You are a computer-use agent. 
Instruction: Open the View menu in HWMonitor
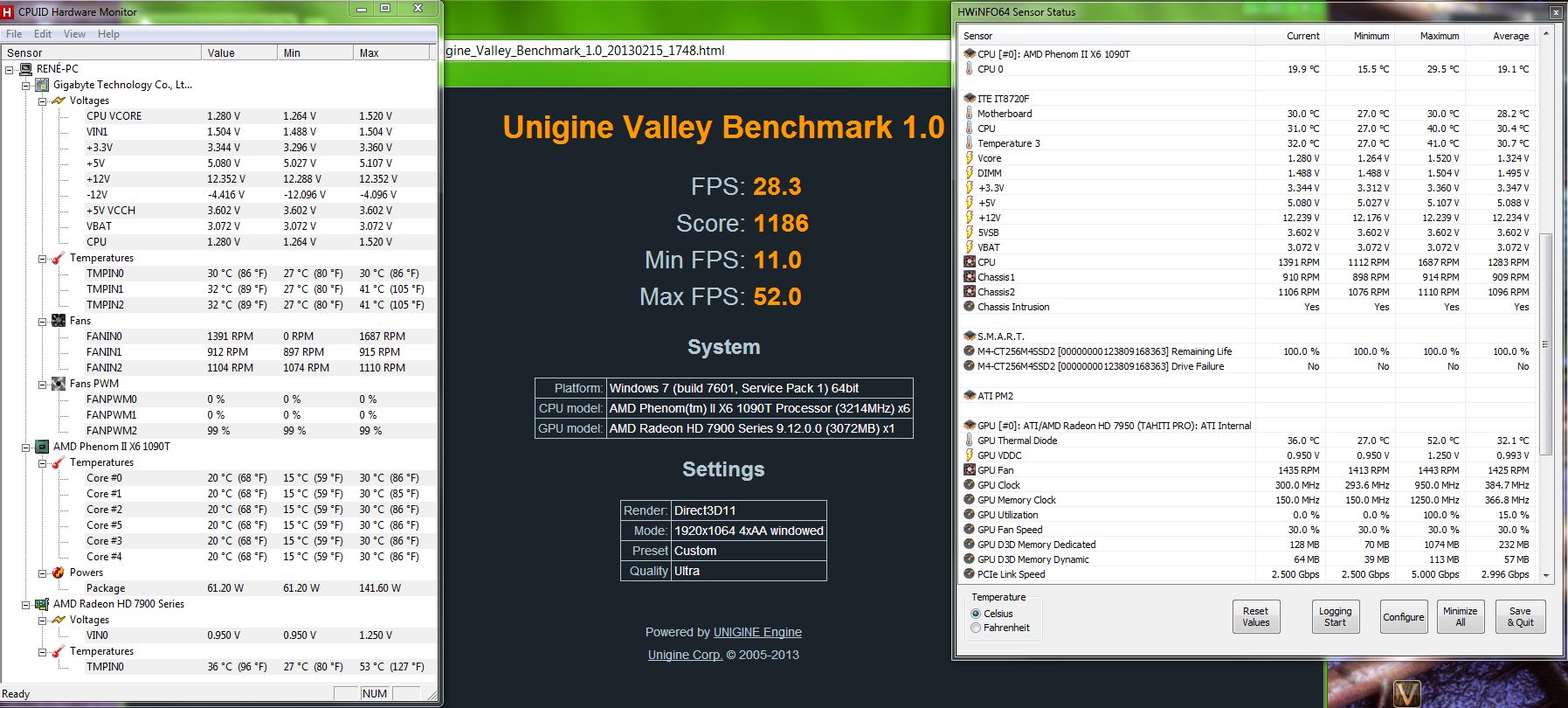click(x=74, y=34)
